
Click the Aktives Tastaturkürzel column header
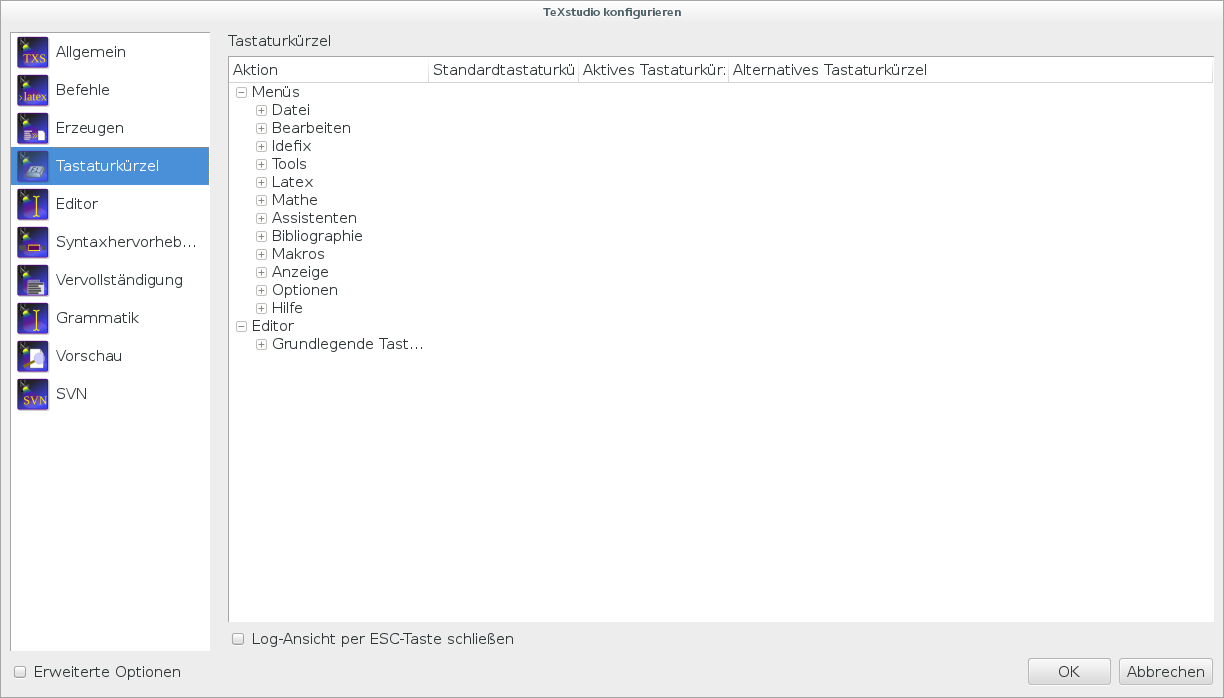(654, 70)
